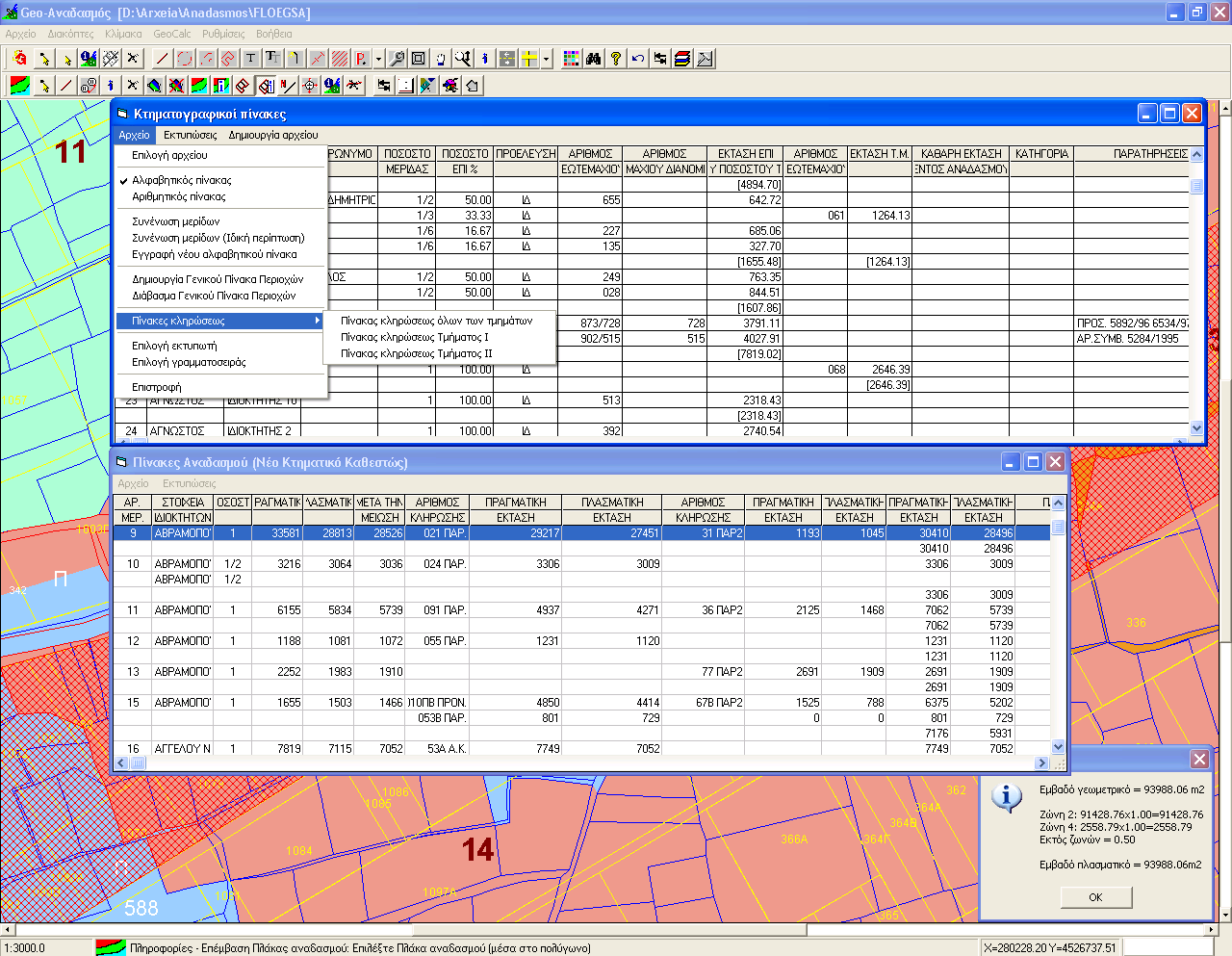Select the text T tool

250,59
